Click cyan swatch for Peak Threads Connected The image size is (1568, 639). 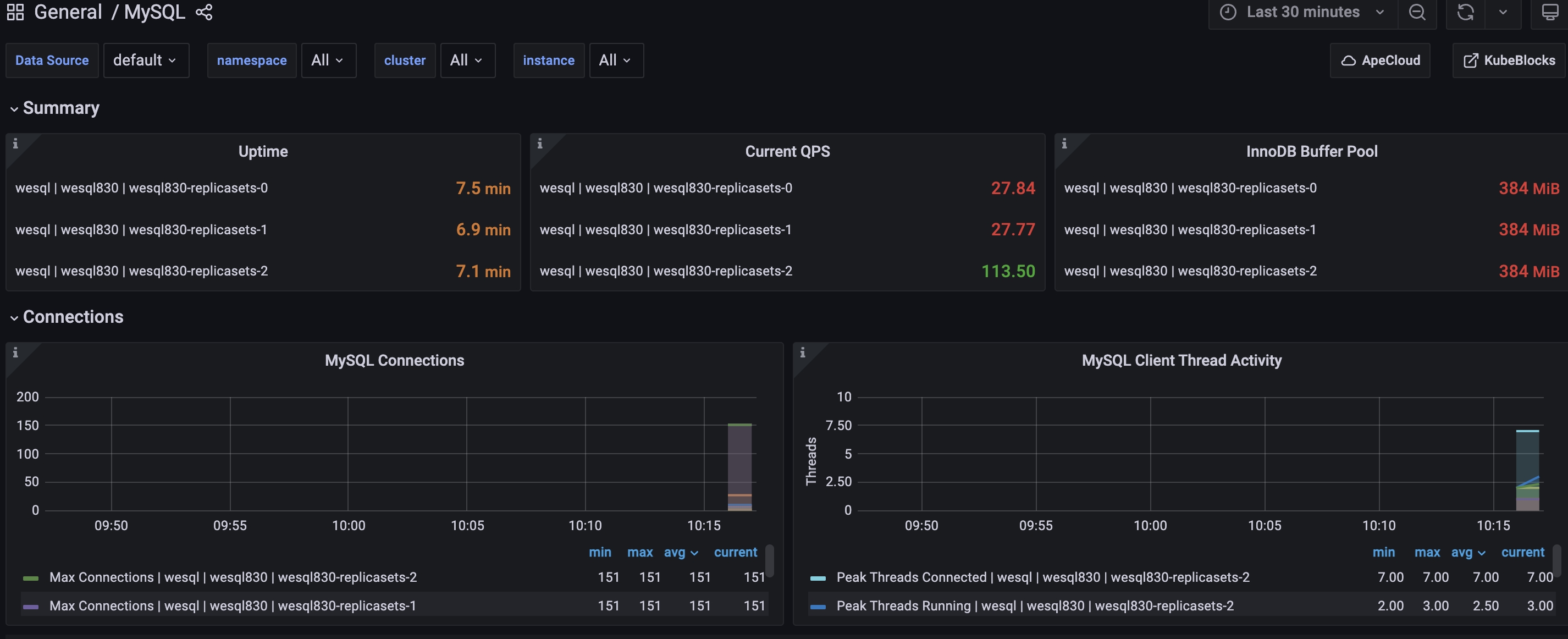pyautogui.click(x=818, y=577)
